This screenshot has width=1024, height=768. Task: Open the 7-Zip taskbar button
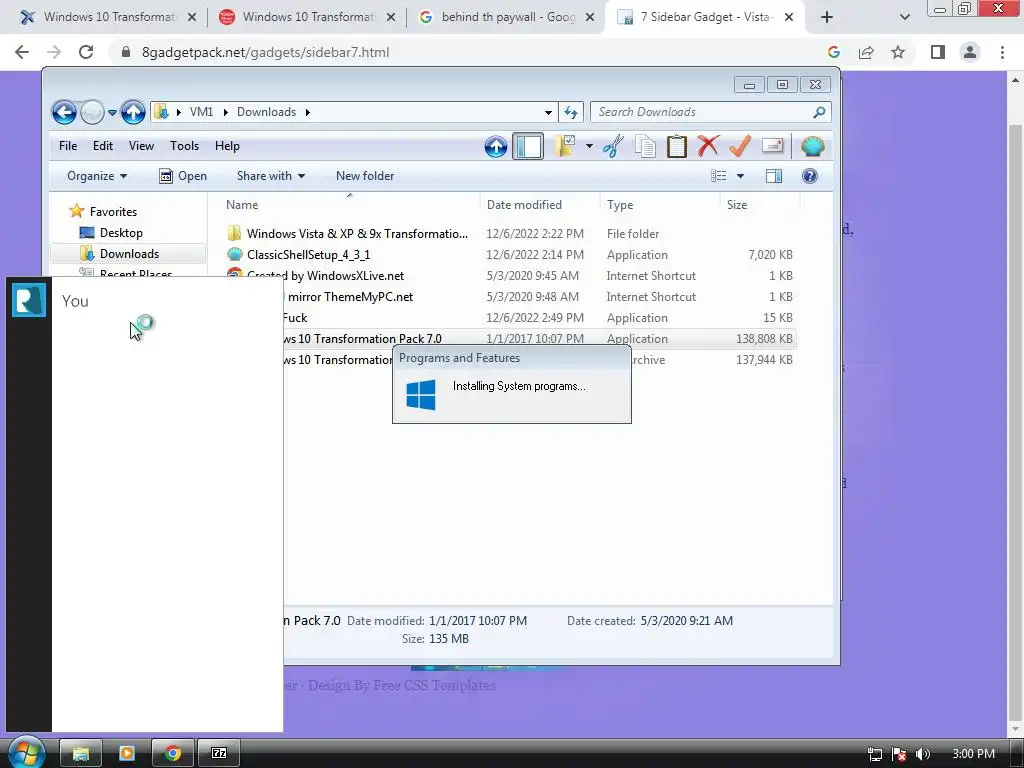[219, 754]
